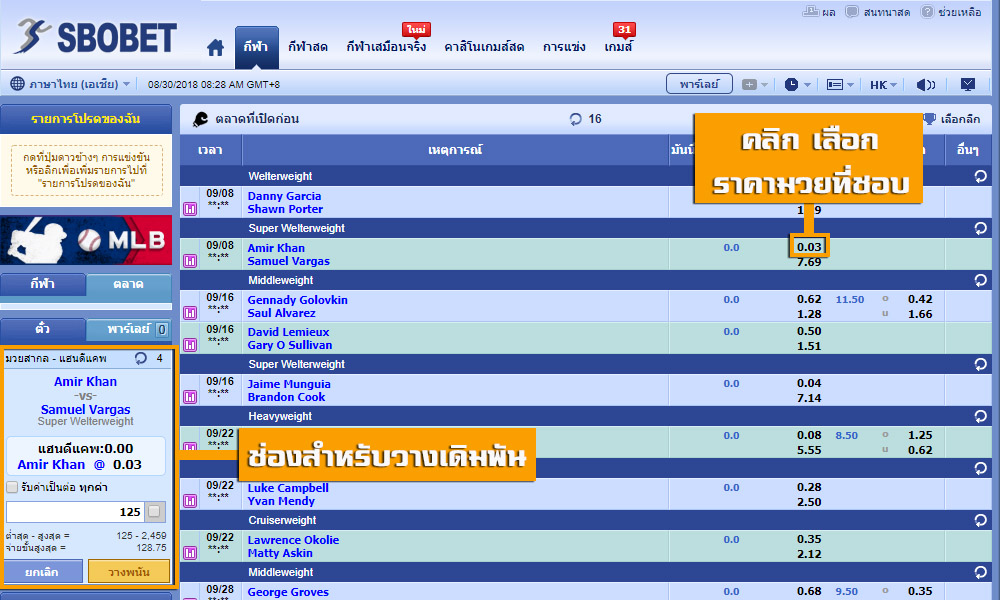1000x600 pixels.
Task: Cancel the bet with ยกเลิก
Action: (x=42, y=572)
